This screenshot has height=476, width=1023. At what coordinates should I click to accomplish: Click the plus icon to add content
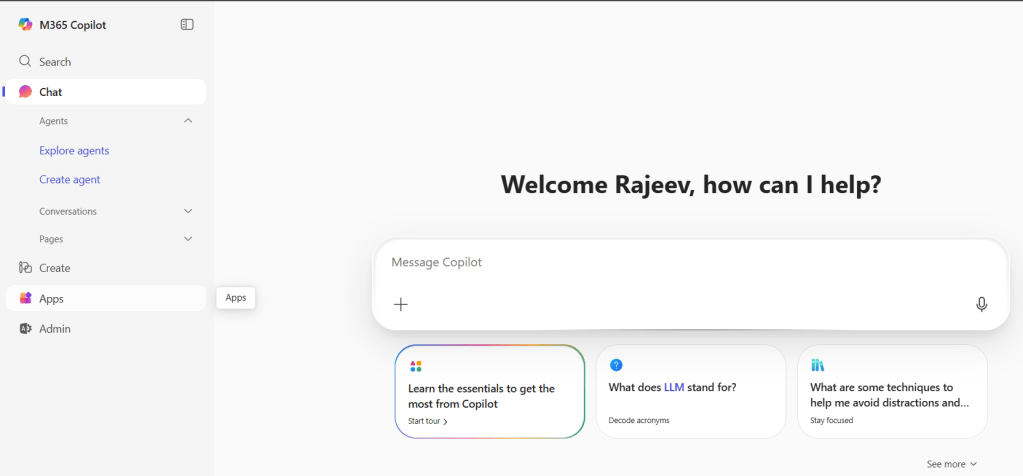coord(401,305)
